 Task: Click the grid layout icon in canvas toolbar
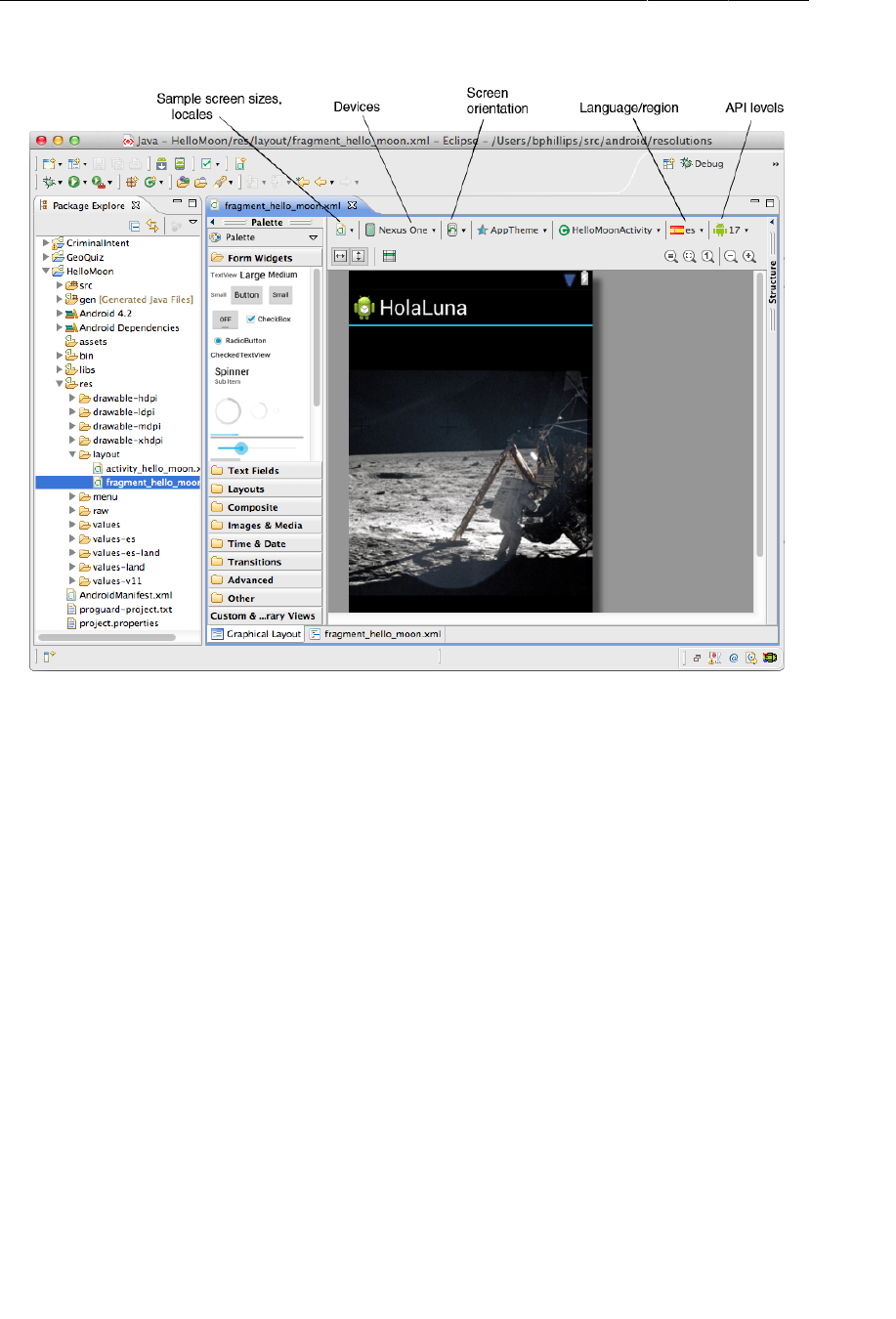(389, 256)
